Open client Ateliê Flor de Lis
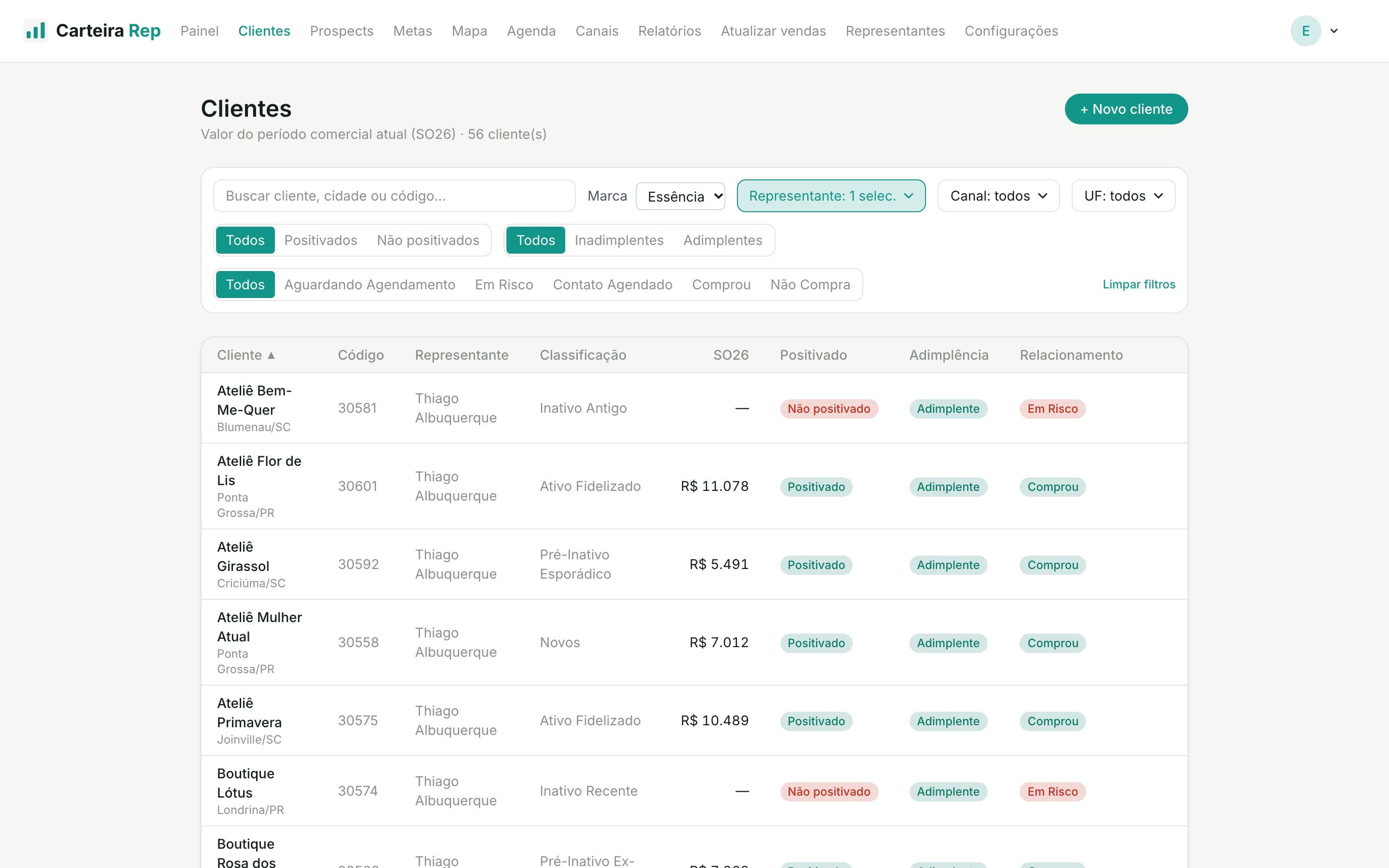The image size is (1389, 868). click(259, 471)
